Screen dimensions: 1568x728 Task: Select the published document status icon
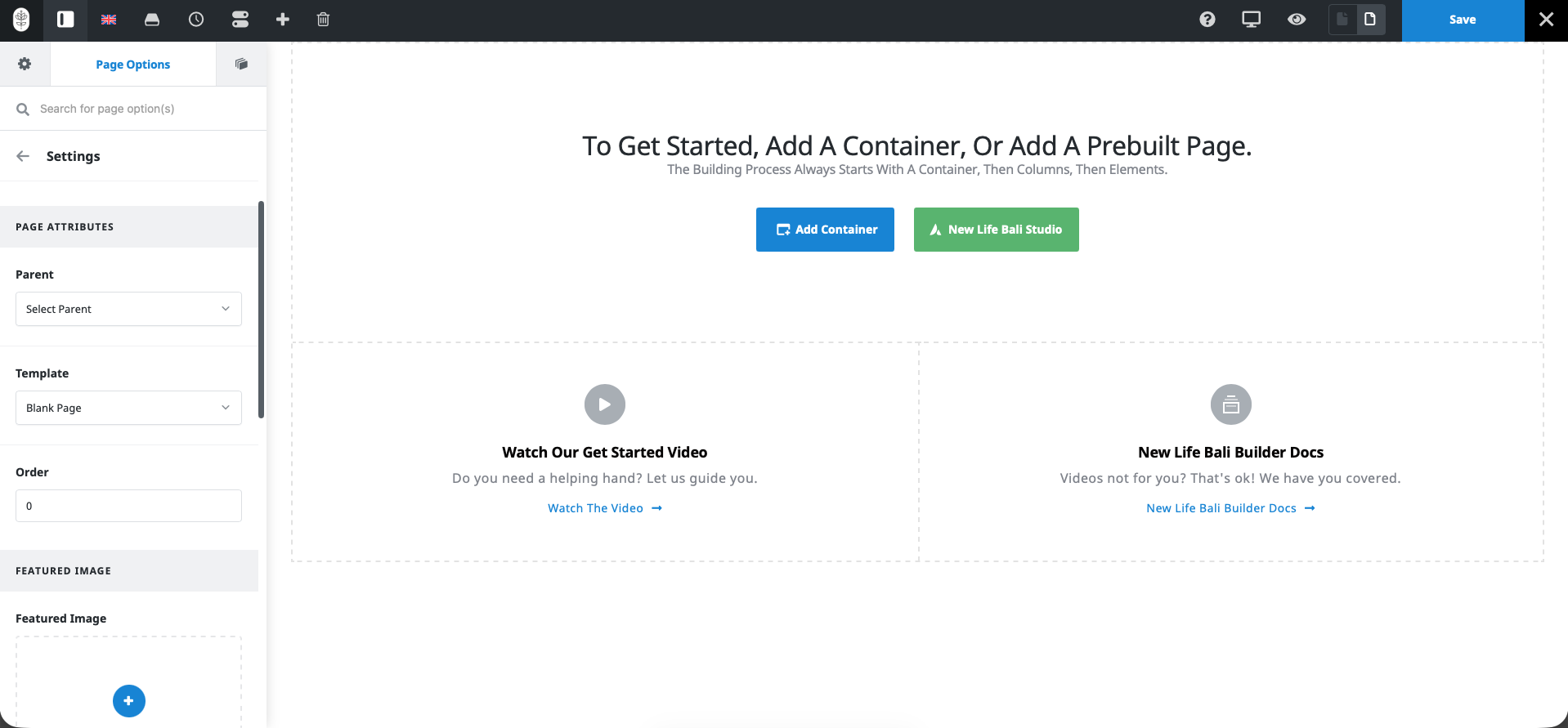[x=1370, y=20]
